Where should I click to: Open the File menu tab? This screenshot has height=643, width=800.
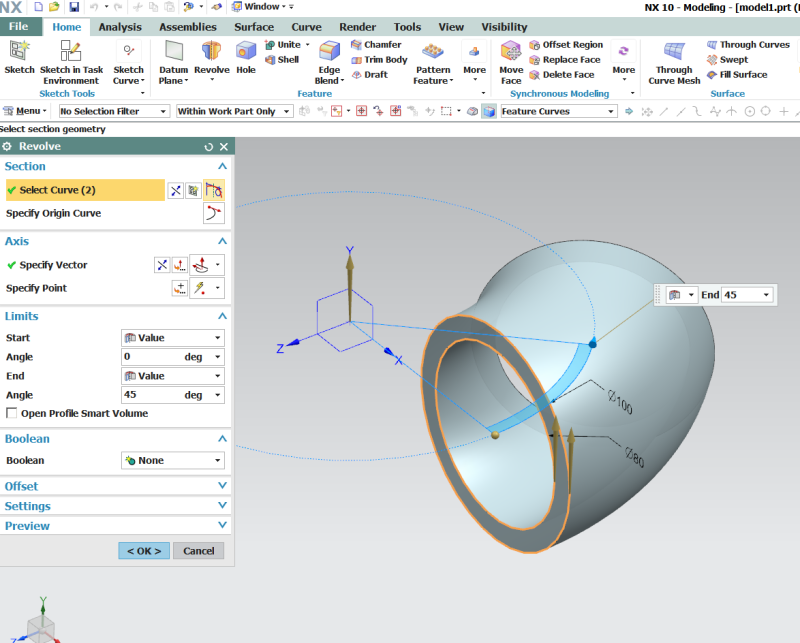click(18, 27)
